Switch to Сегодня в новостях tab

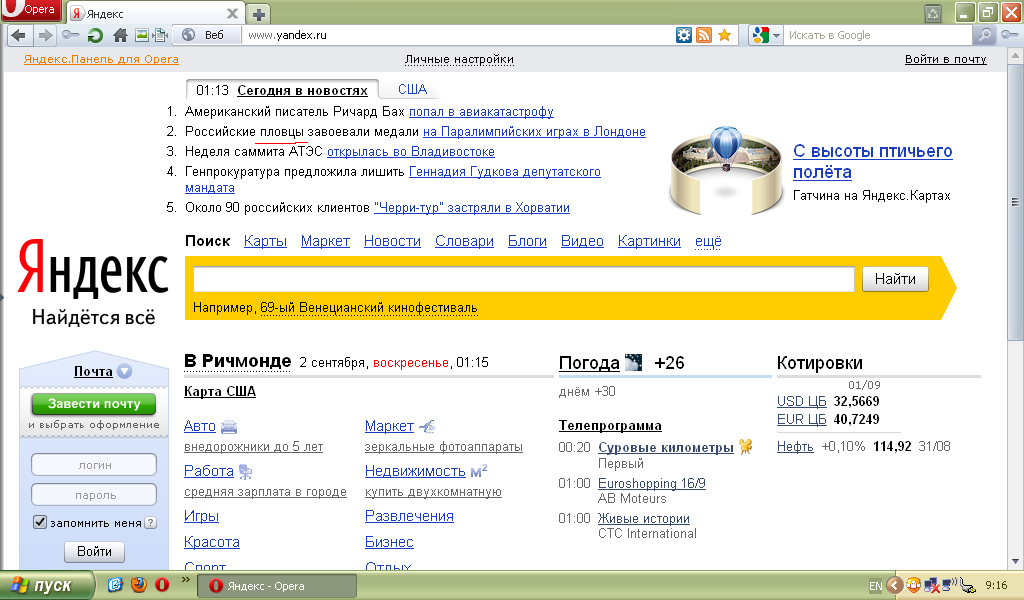[x=302, y=90]
